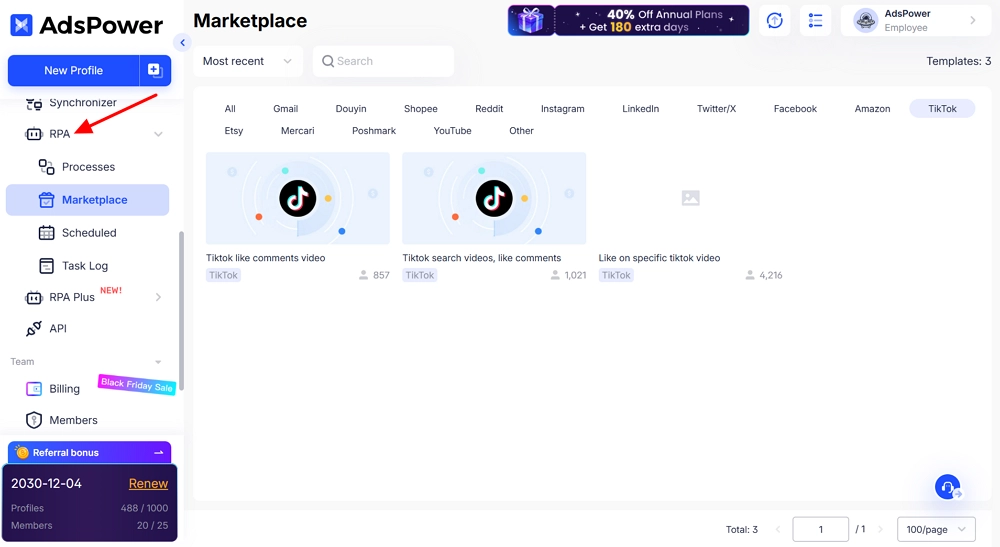Select the YouTube category tab
Screen dimensions: 1000x547
pos(453,131)
